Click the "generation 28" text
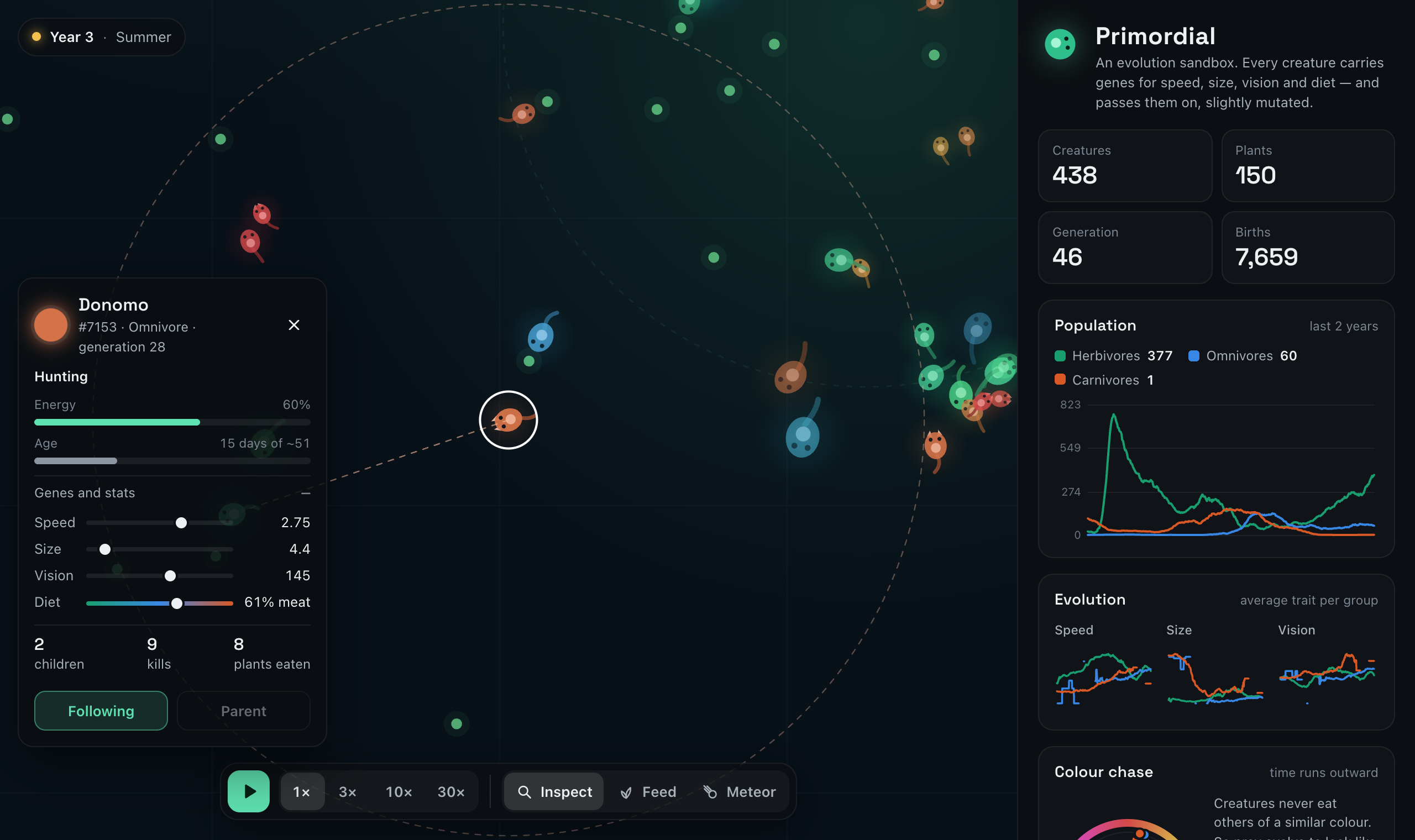This screenshot has width=1415, height=840. tap(122, 347)
